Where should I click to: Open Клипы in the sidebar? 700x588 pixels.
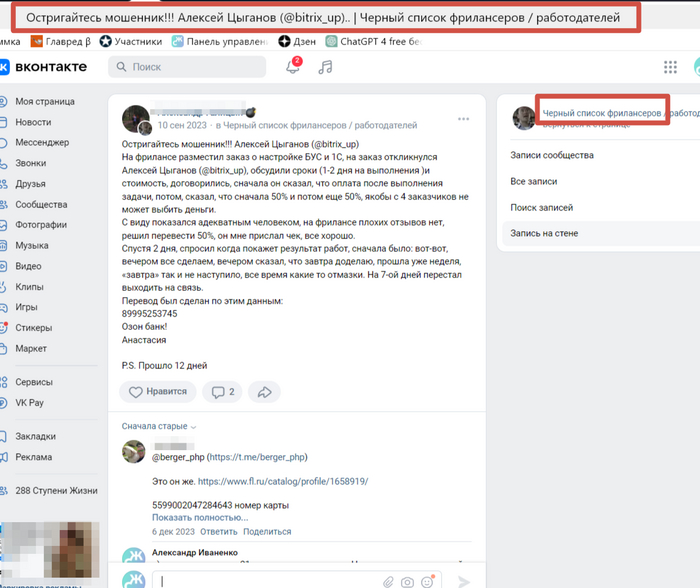click(29, 287)
